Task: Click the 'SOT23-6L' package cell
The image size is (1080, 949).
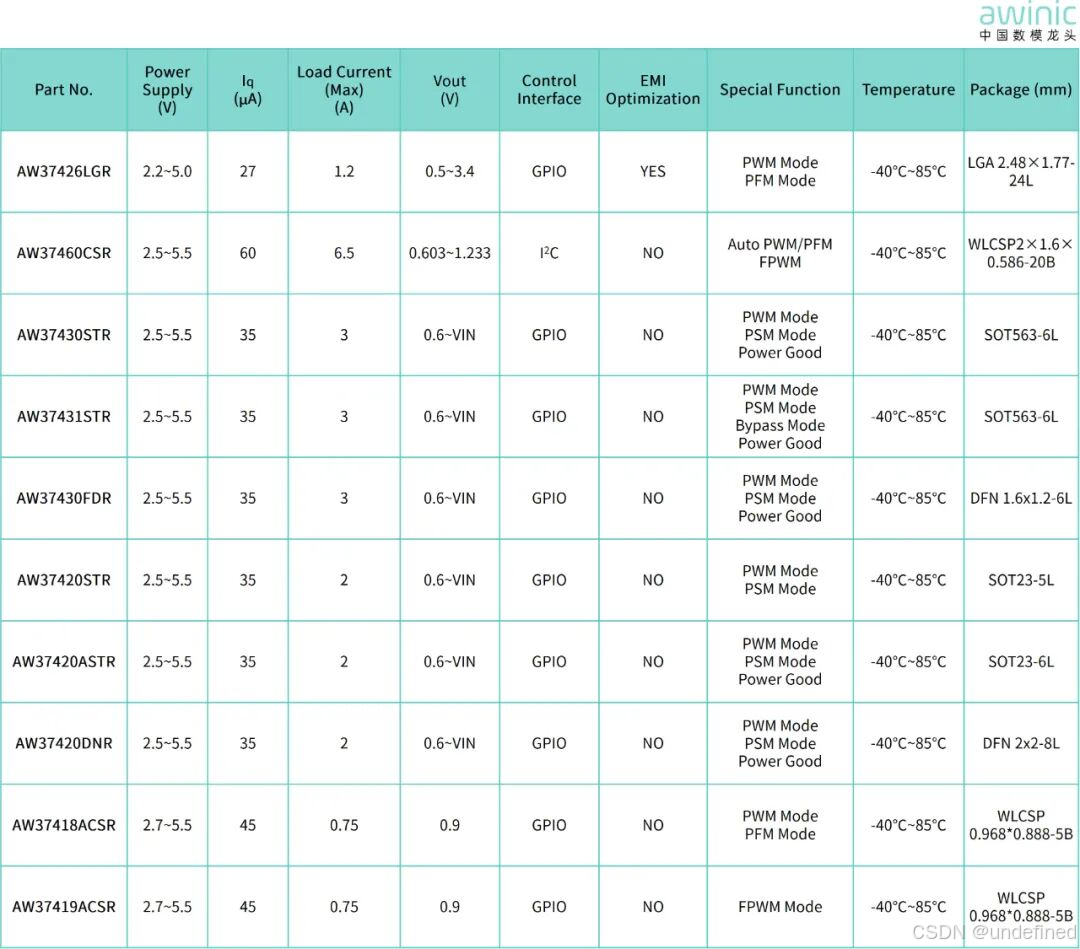Action: 1021,662
